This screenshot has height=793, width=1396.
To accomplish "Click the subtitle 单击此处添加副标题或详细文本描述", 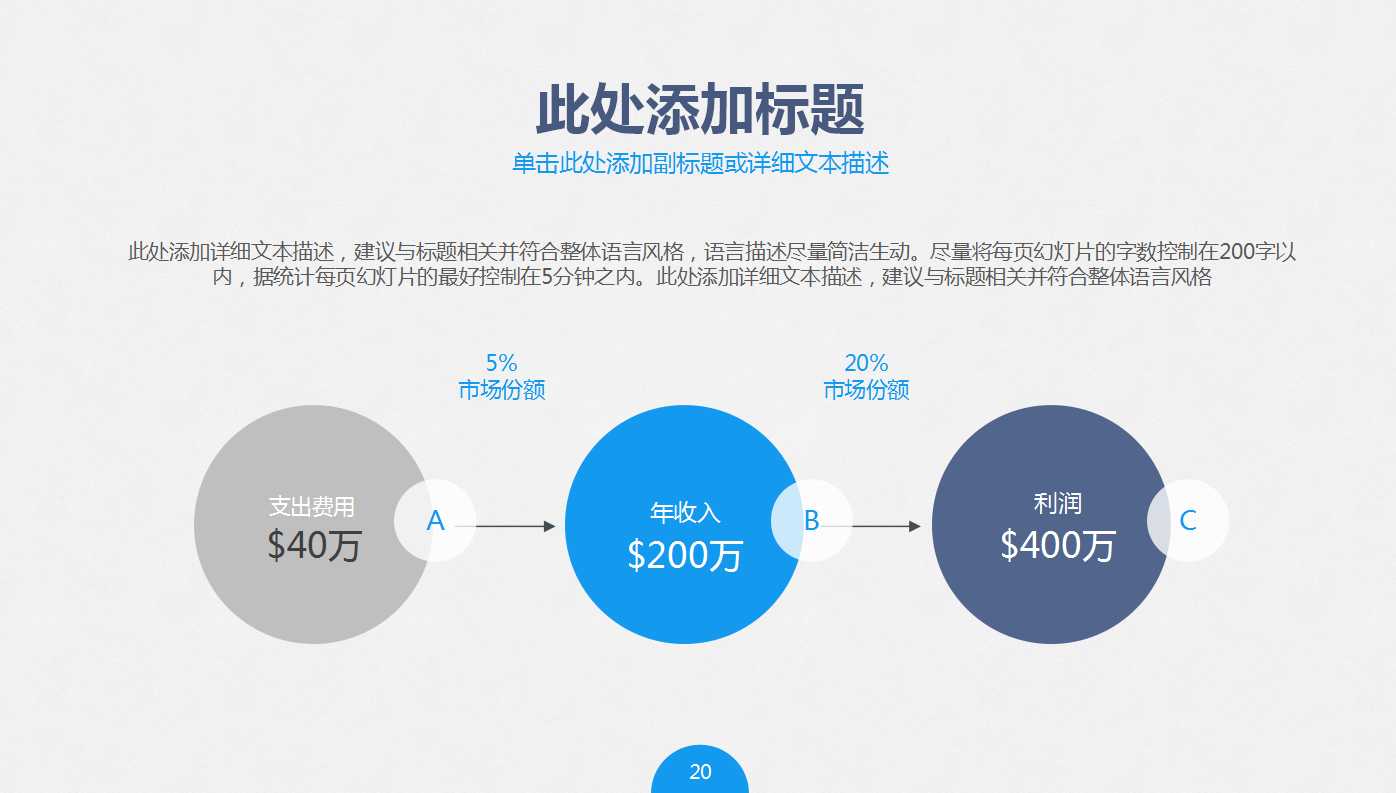I will point(697,162).
